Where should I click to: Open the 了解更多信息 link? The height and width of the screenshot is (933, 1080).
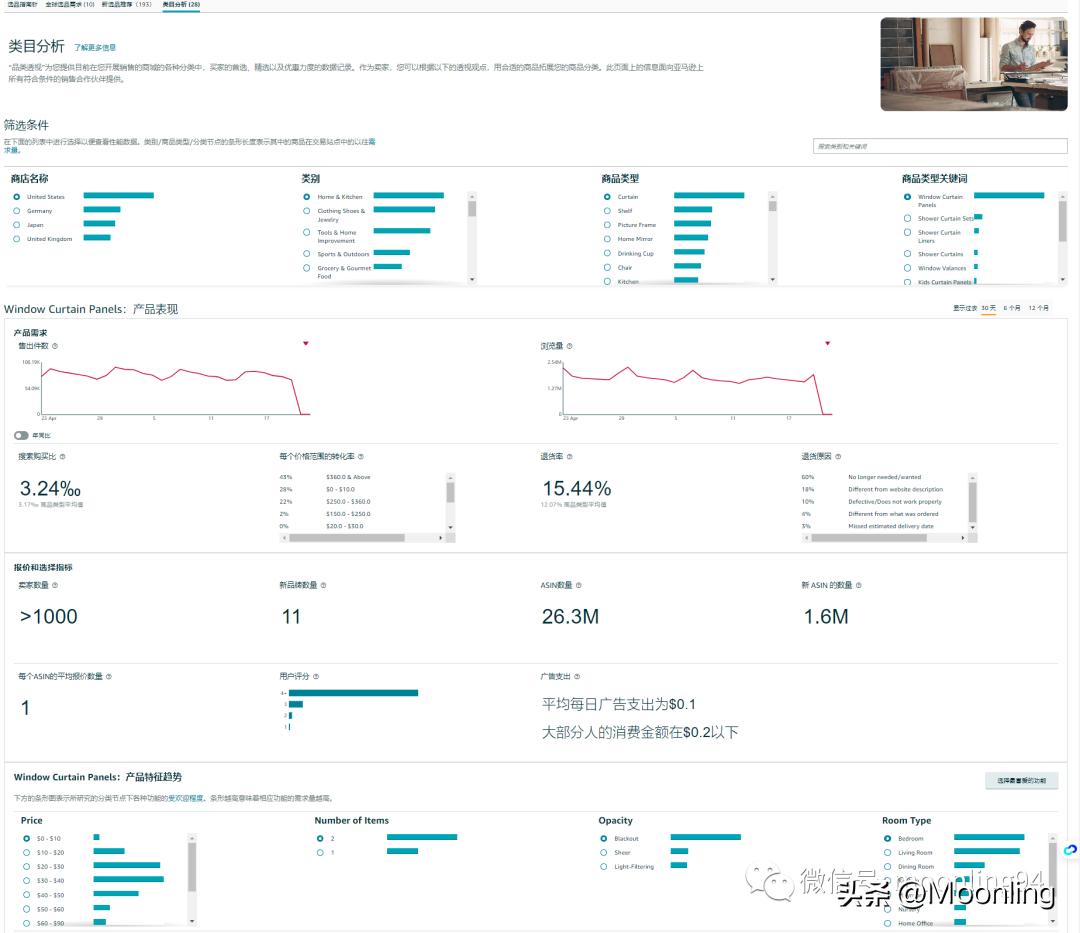(x=95, y=48)
